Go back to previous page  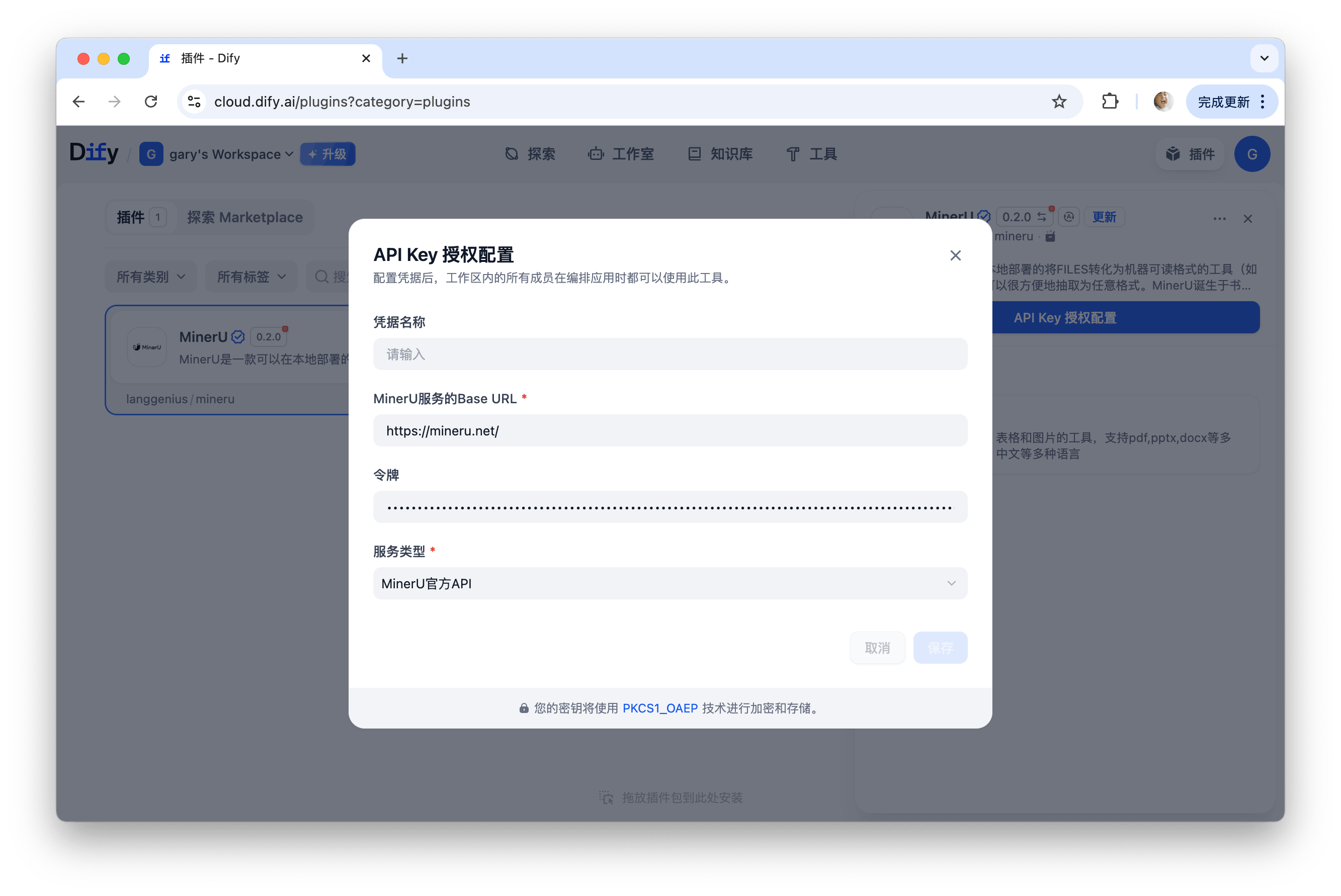pos(79,102)
